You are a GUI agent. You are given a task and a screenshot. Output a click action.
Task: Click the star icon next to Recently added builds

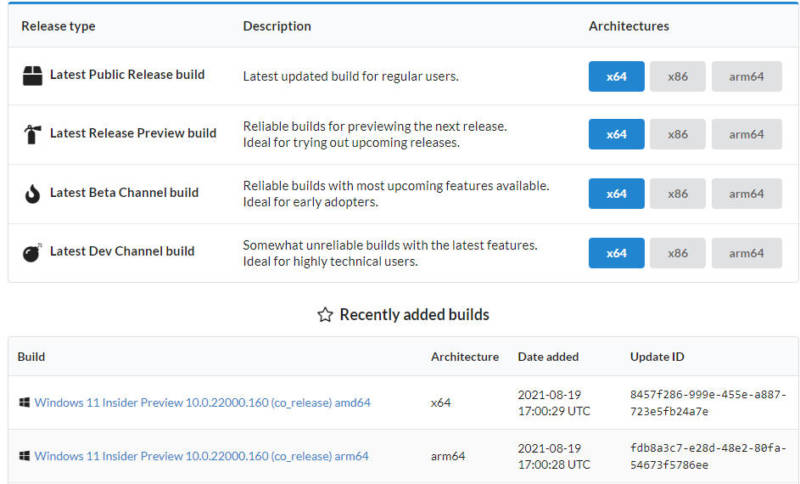pos(325,315)
